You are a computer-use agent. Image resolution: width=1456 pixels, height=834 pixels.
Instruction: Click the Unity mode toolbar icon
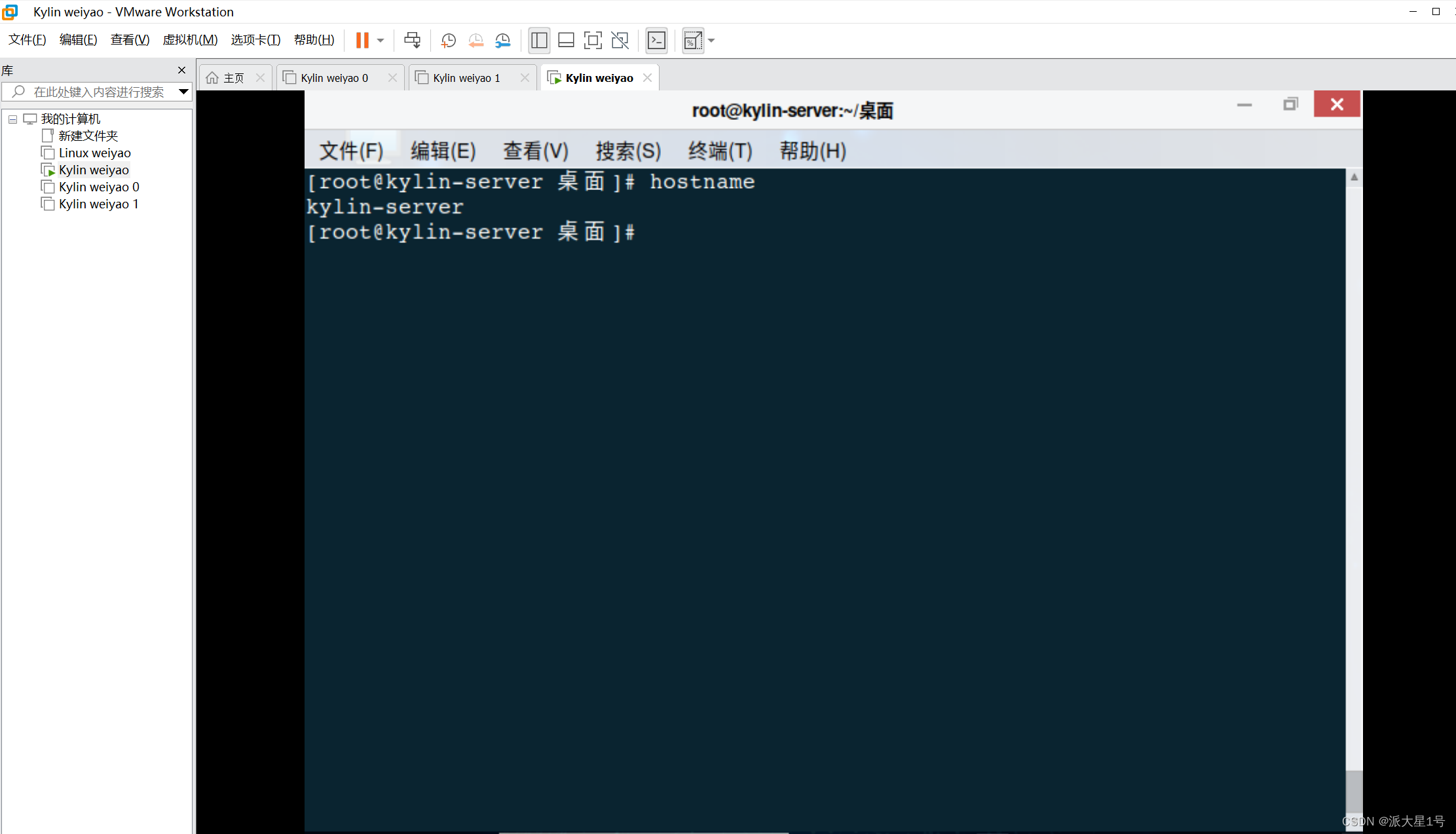(620, 41)
